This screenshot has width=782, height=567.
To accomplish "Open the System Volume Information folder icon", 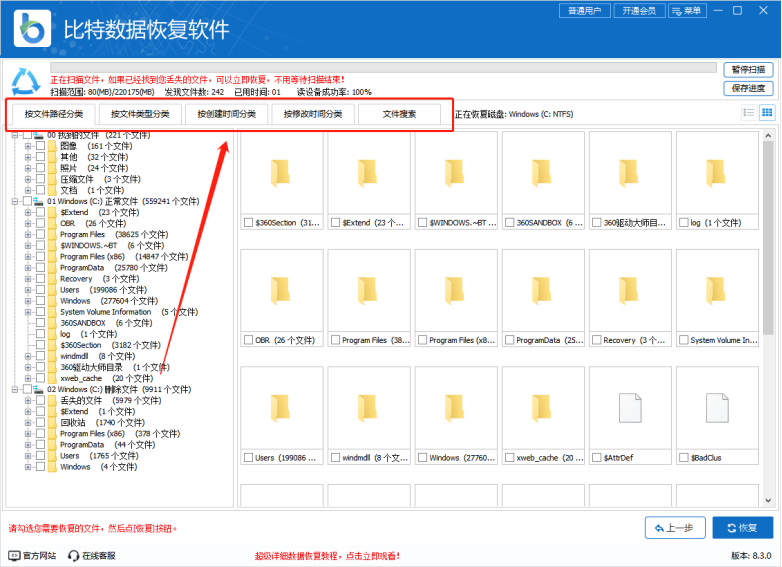I will (716, 290).
